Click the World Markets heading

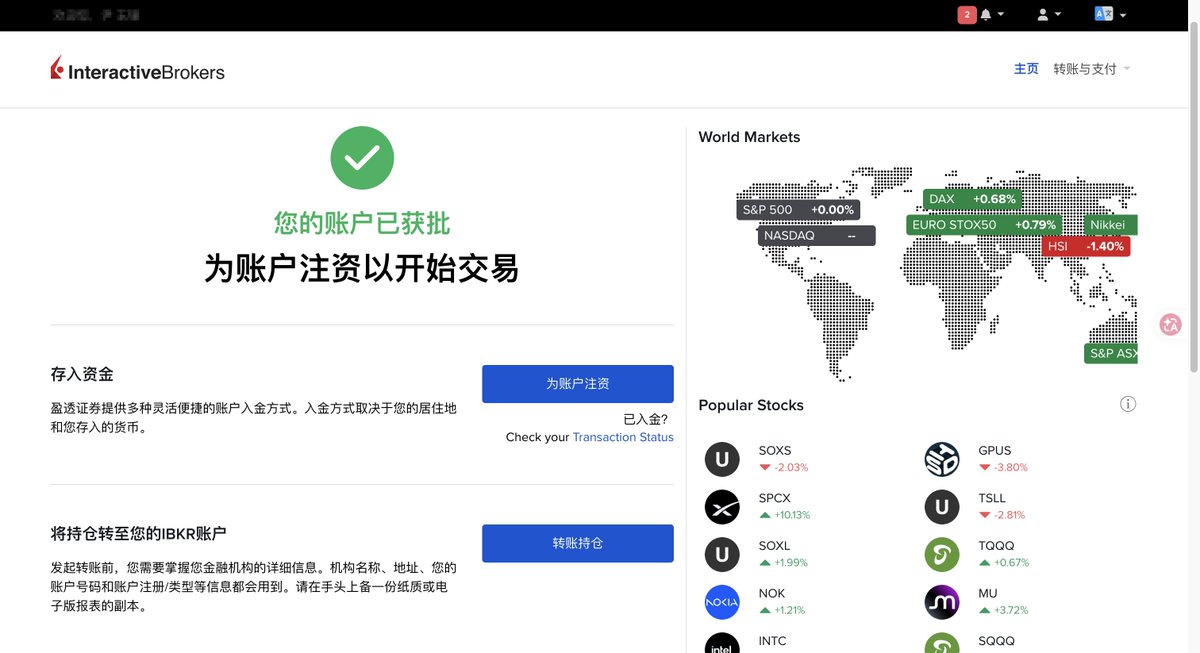coord(749,137)
